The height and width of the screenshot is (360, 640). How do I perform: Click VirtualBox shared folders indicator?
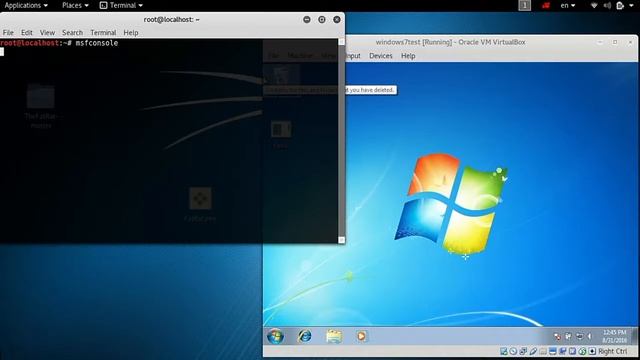(x=543, y=351)
